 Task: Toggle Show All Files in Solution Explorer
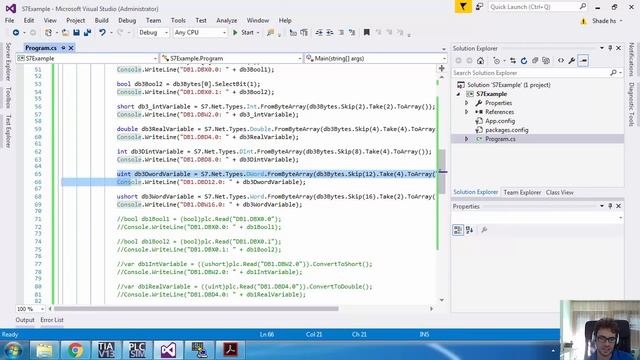tap(546, 60)
